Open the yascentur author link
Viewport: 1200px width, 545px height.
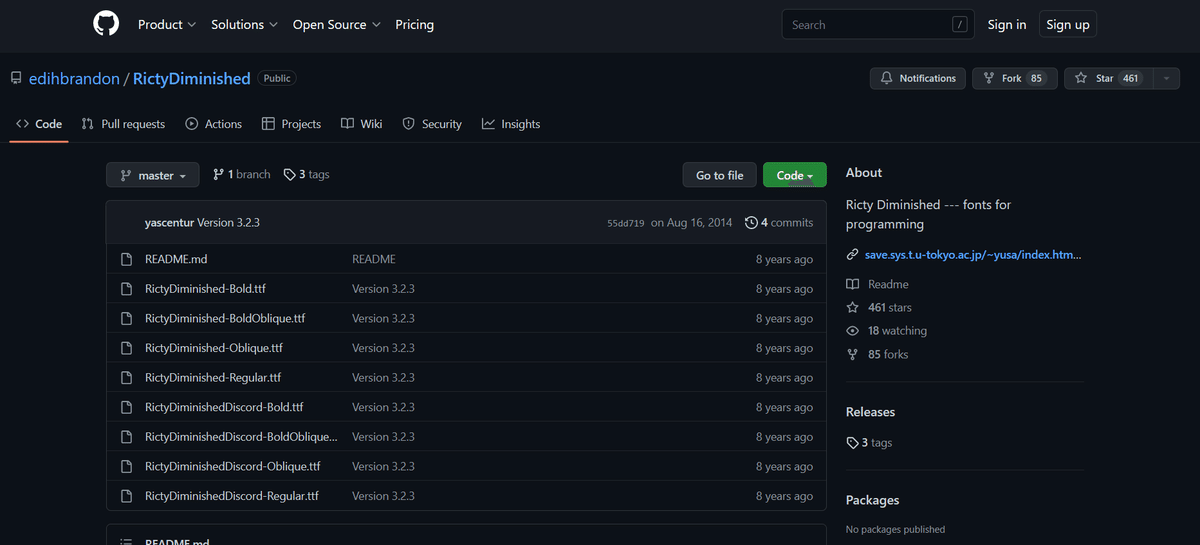[169, 222]
